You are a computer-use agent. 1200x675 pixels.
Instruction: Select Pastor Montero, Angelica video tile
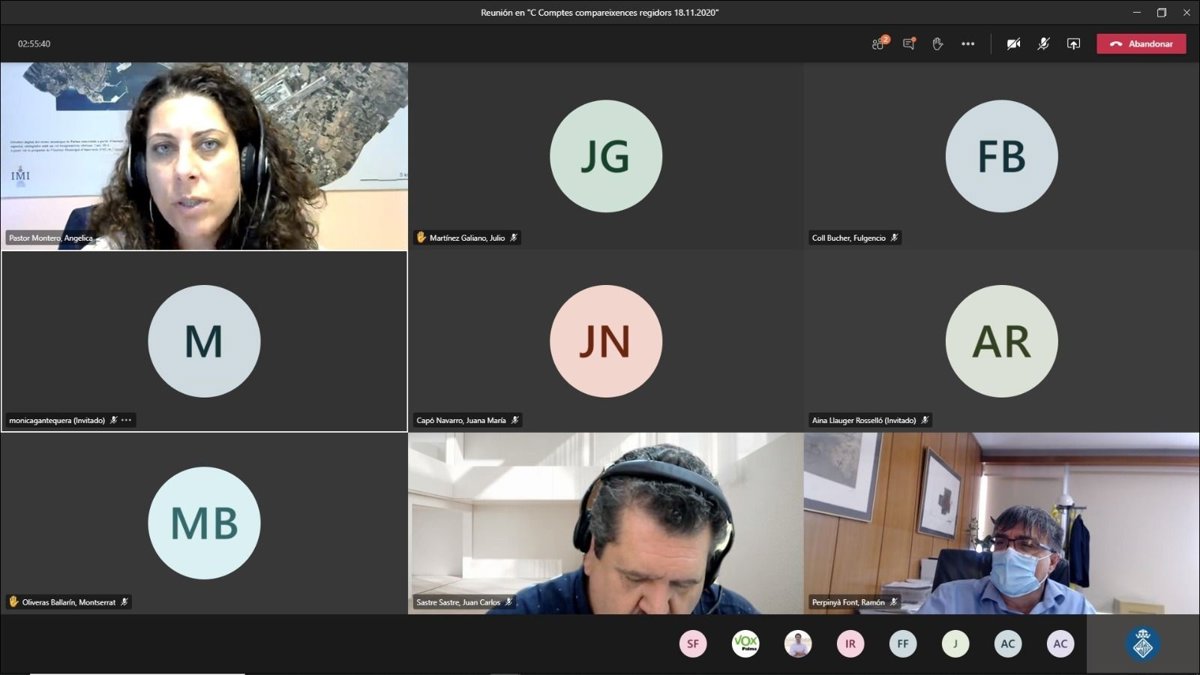pyautogui.click(x=204, y=155)
